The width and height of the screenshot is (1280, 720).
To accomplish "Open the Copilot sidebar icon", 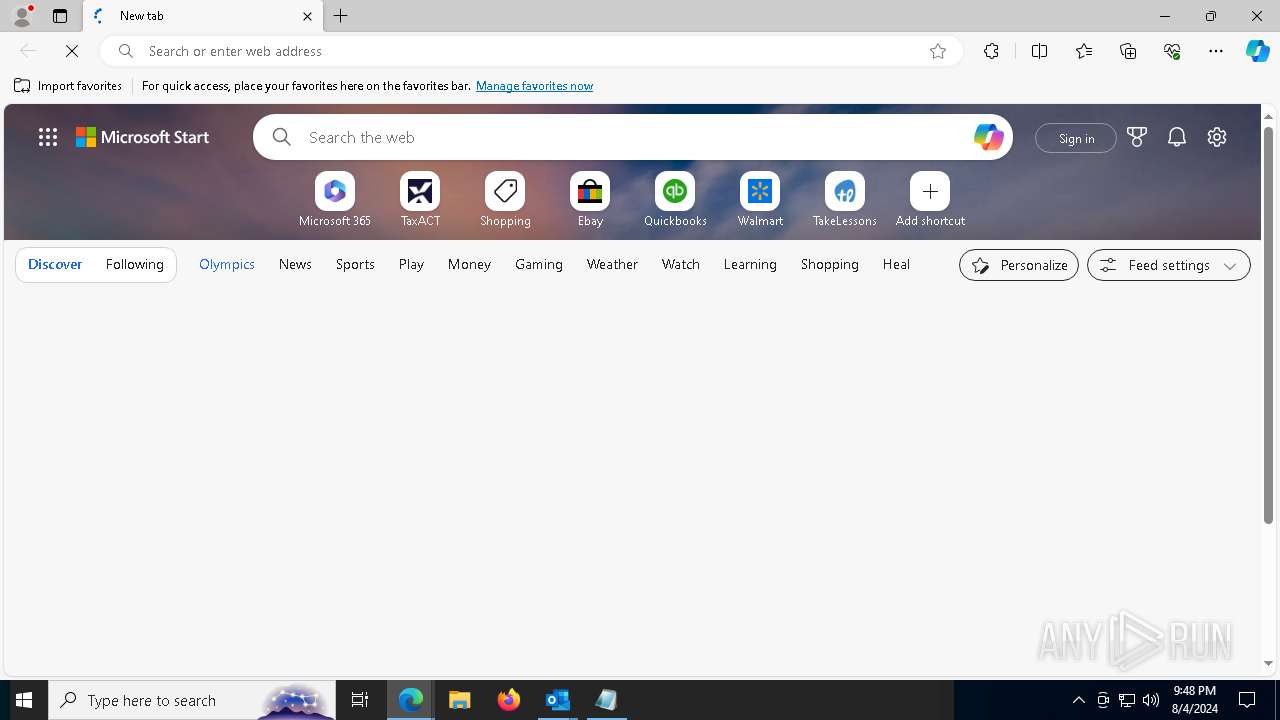I will [x=1258, y=51].
